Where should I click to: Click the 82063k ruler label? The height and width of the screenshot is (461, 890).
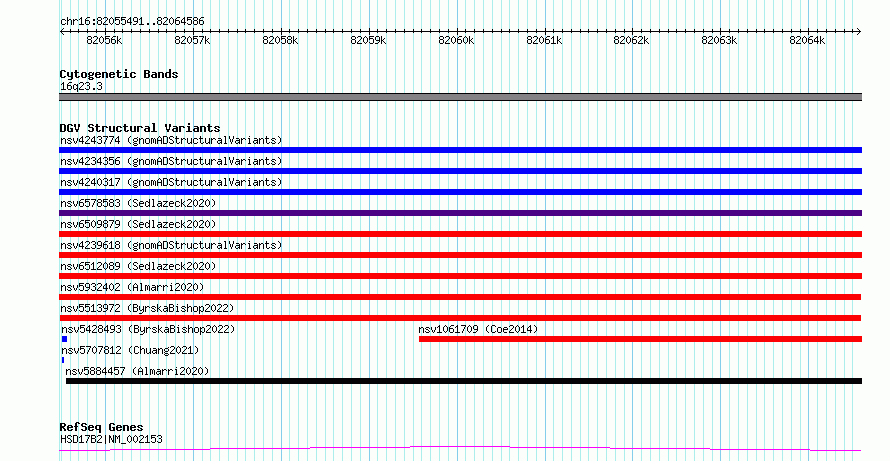coord(719,40)
